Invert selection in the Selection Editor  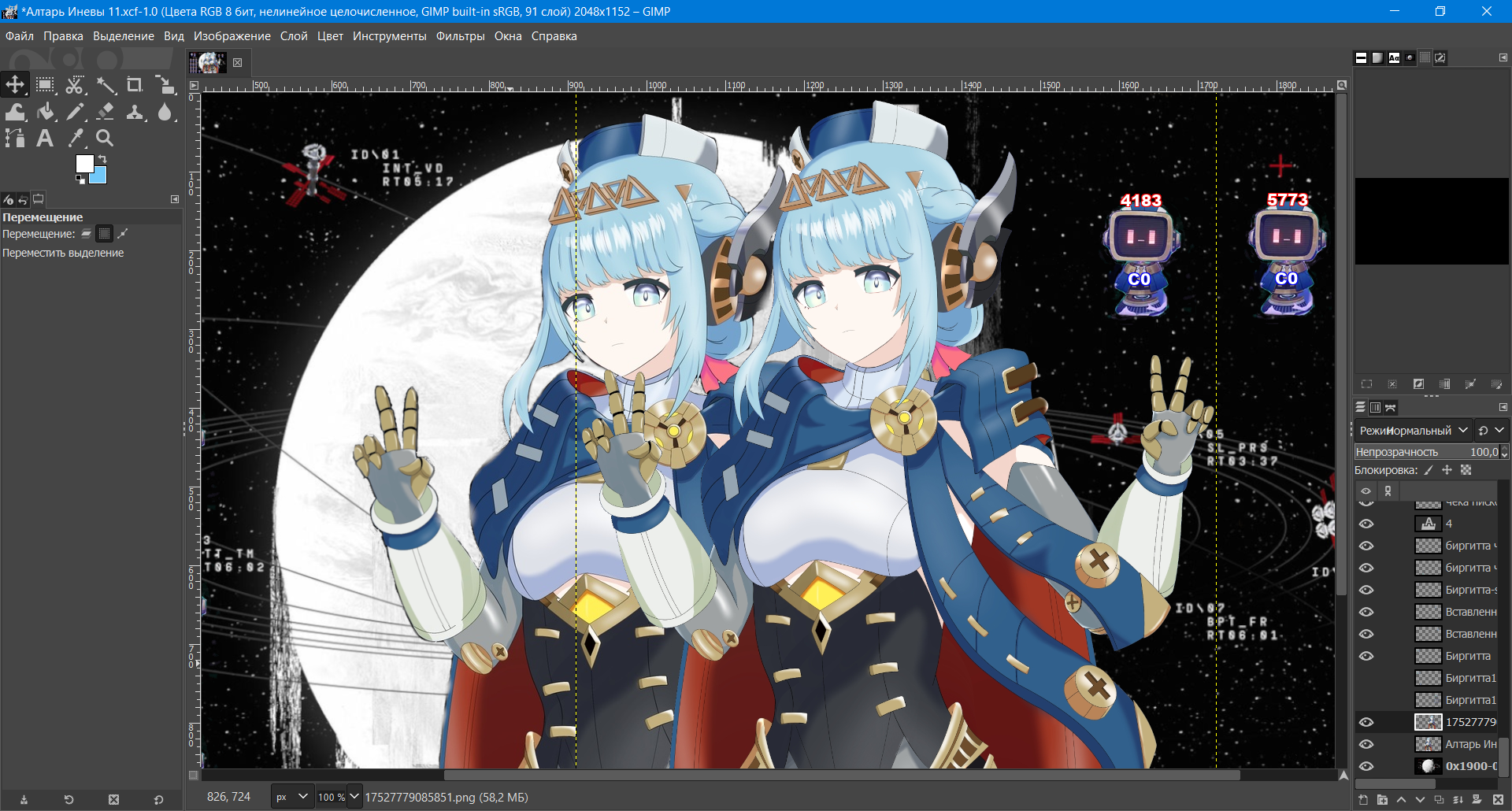click(x=1418, y=384)
